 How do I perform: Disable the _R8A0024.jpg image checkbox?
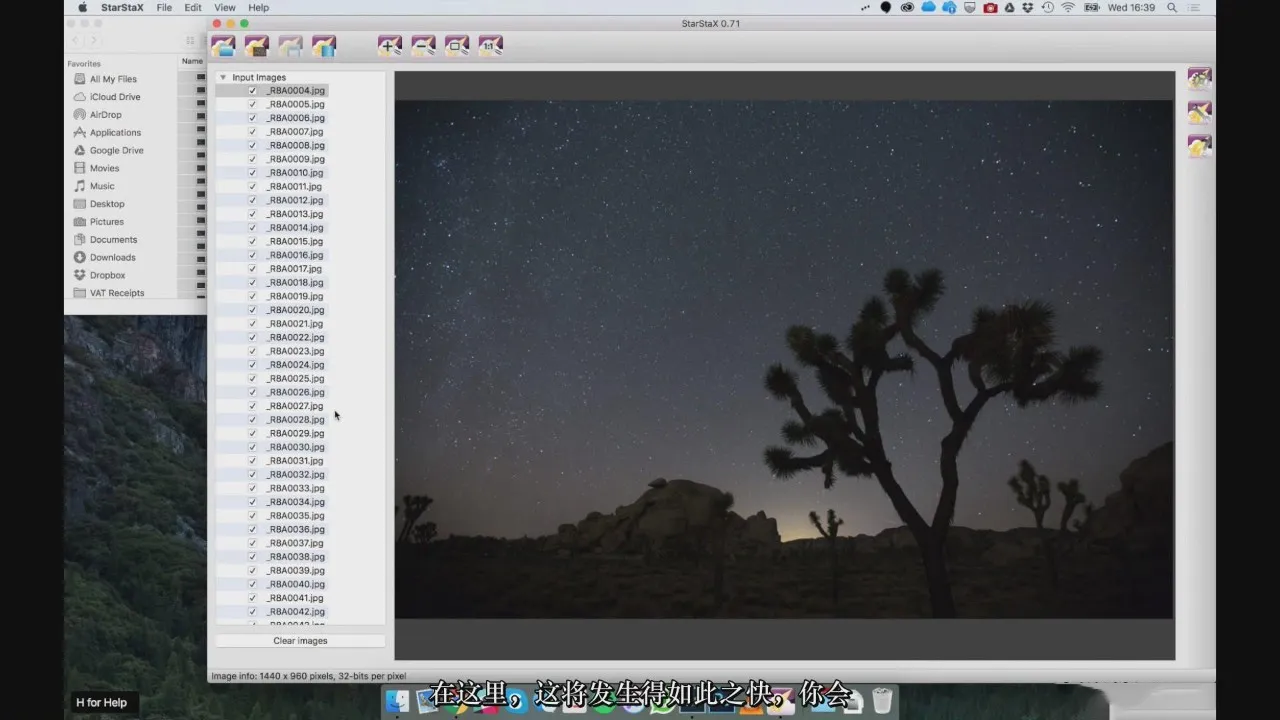[x=252, y=365]
